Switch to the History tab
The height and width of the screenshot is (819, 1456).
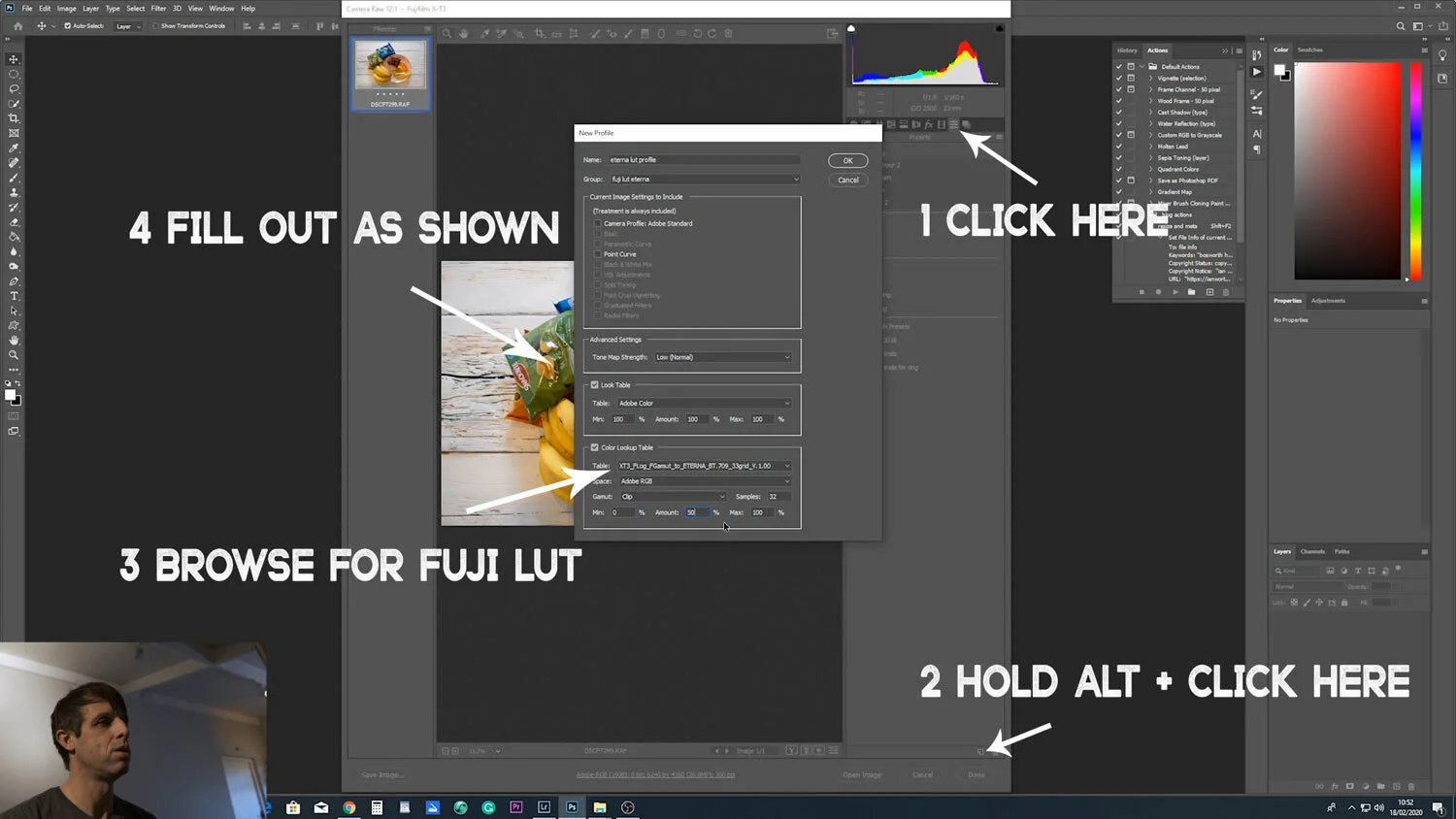[1127, 50]
